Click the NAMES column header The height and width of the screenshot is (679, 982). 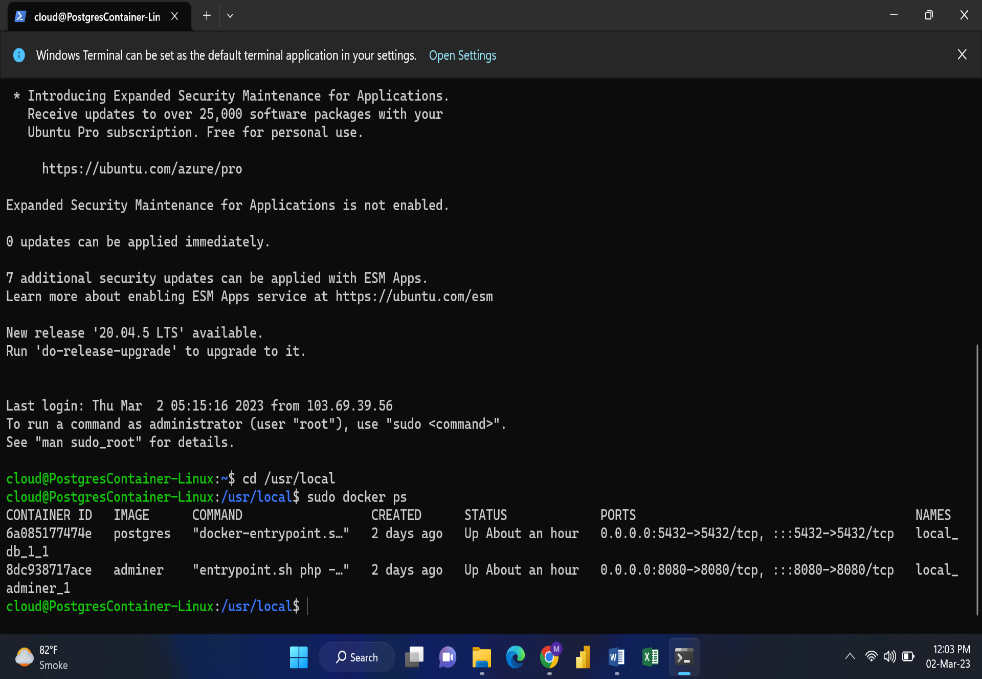pos(933,516)
